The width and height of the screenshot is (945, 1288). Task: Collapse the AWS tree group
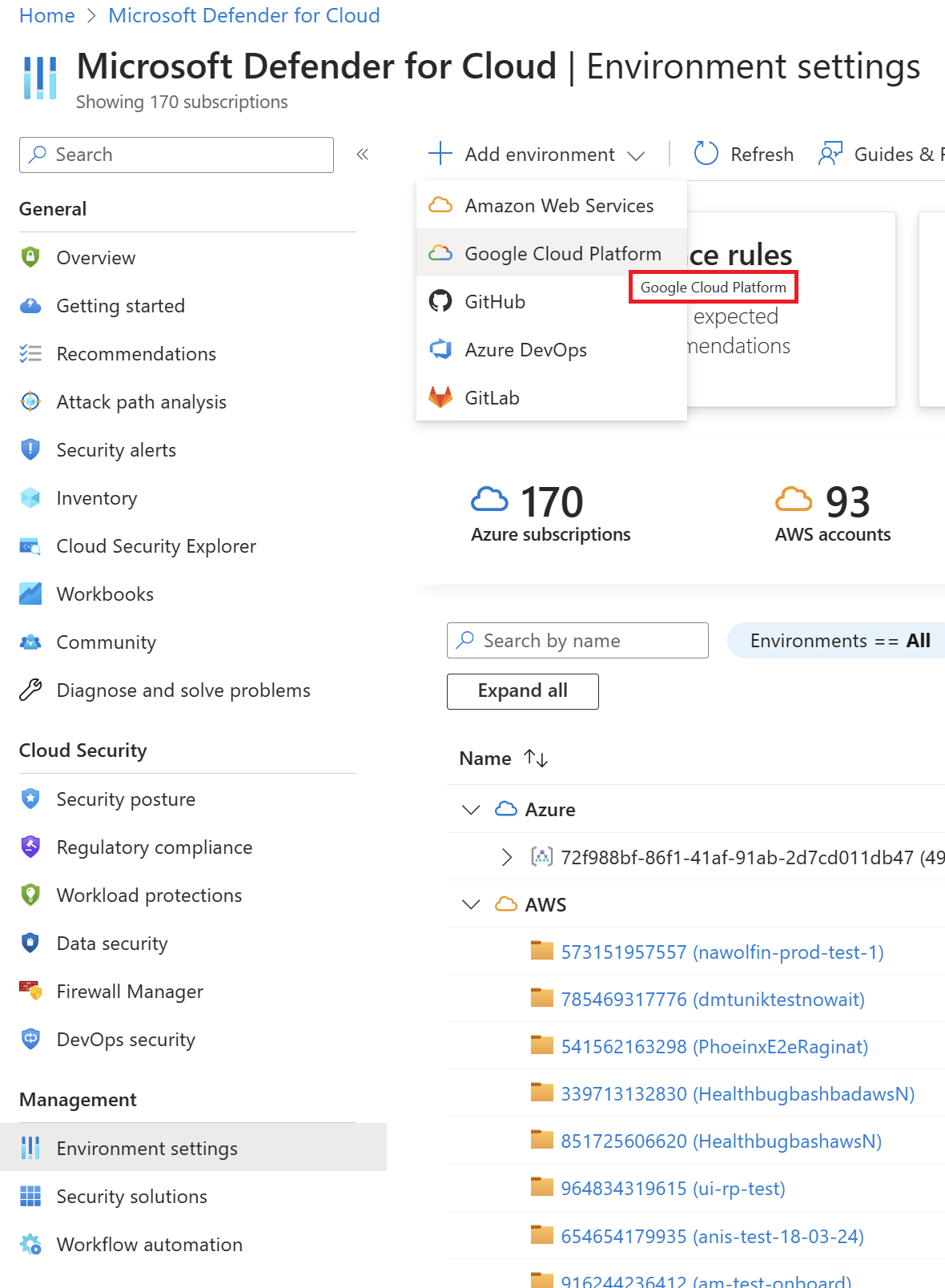[x=471, y=904]
